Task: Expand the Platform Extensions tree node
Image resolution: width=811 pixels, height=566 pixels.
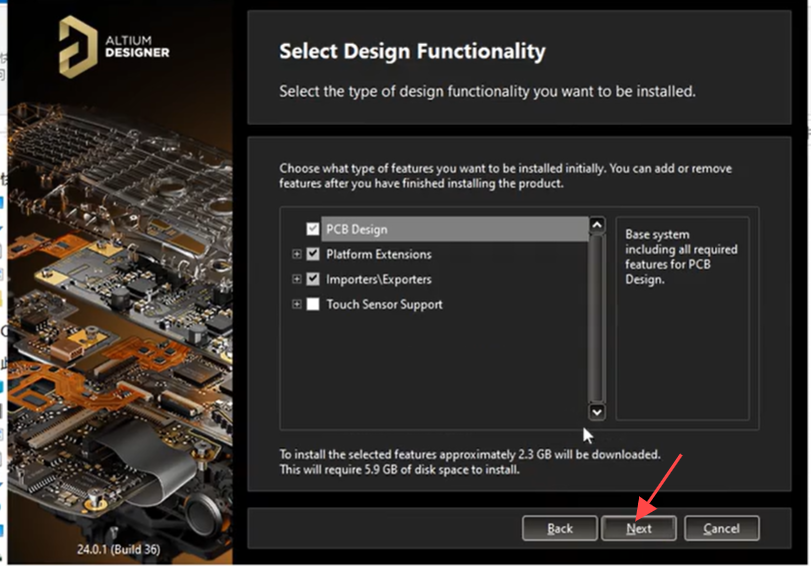Action: coord(296,254)
